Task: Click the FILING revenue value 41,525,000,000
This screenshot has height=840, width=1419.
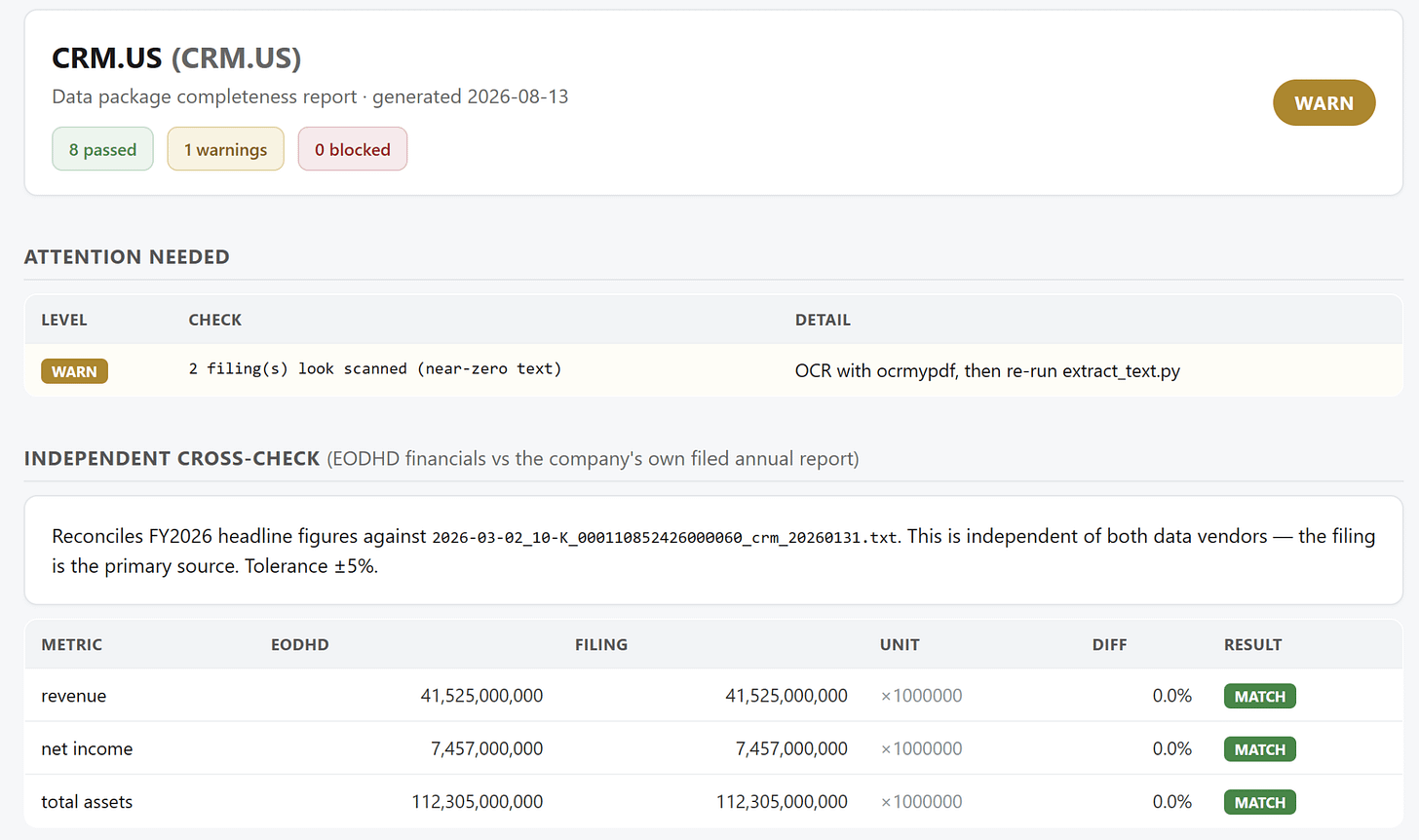Action: point(786,696)
